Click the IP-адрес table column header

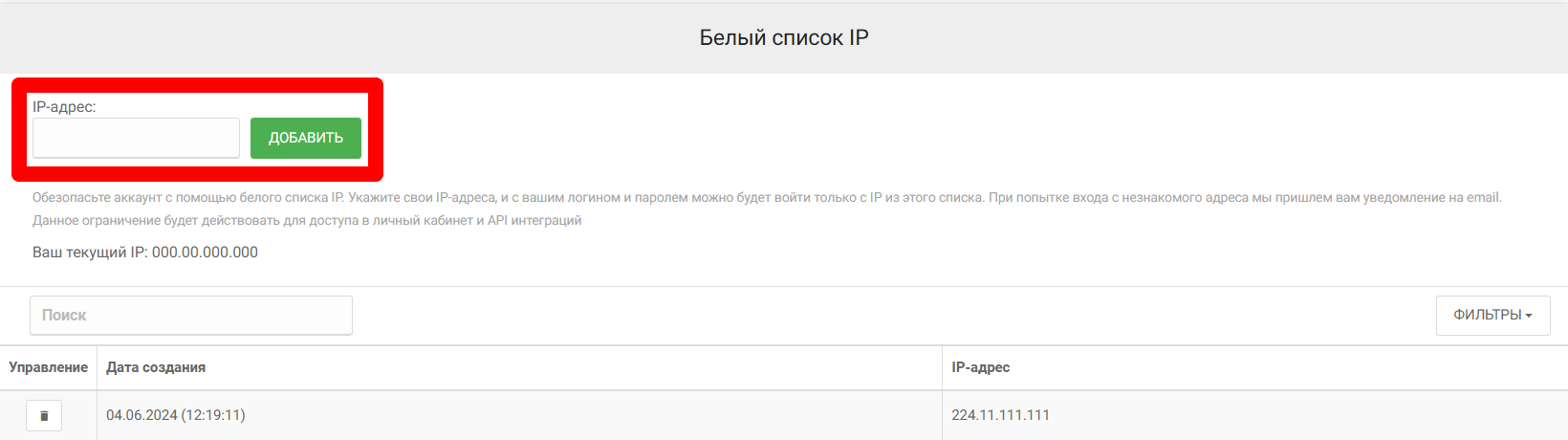pyautogui.click(x=981, y=367)
